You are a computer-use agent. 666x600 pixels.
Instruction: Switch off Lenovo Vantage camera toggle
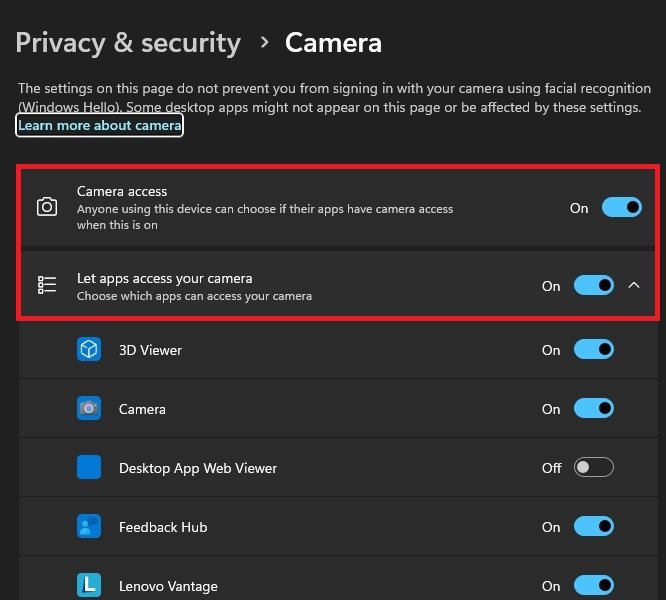coord(593,586)
